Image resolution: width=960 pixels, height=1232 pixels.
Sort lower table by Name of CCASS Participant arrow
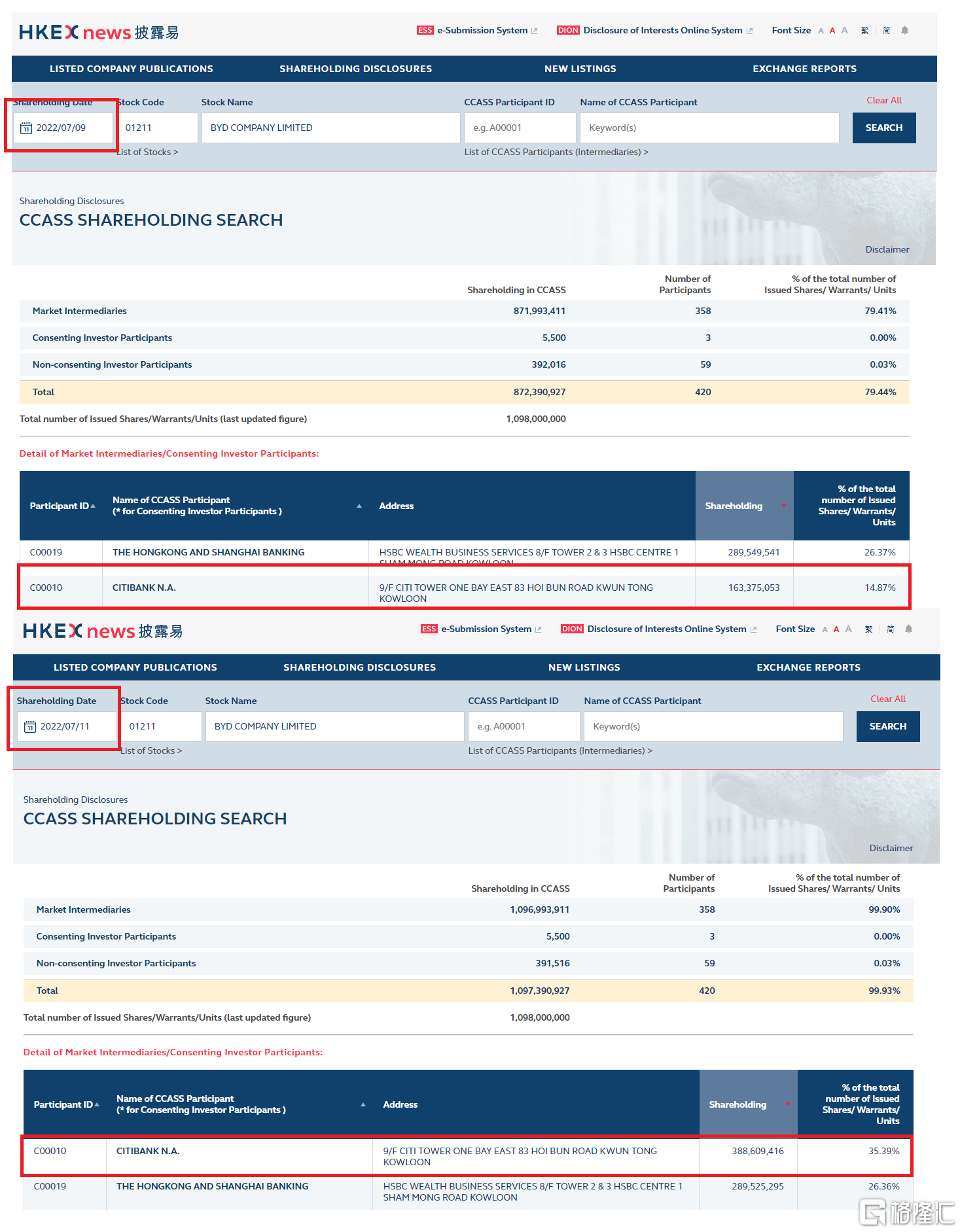pos(363,1104)
